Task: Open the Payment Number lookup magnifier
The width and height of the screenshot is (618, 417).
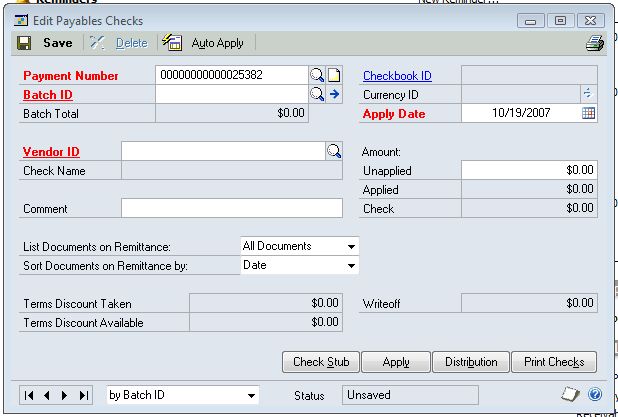Action: 317,75
